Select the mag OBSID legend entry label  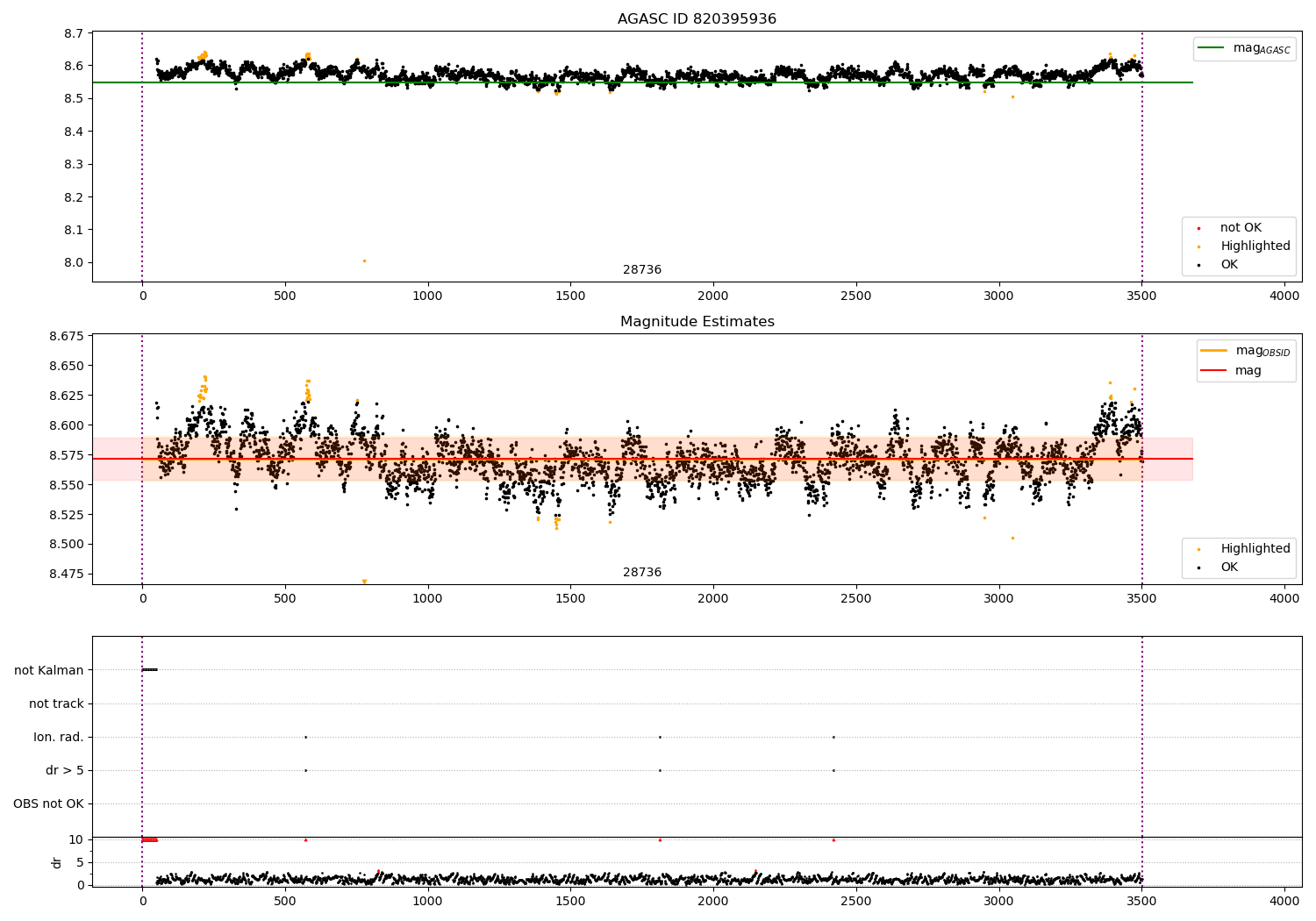1262,351
